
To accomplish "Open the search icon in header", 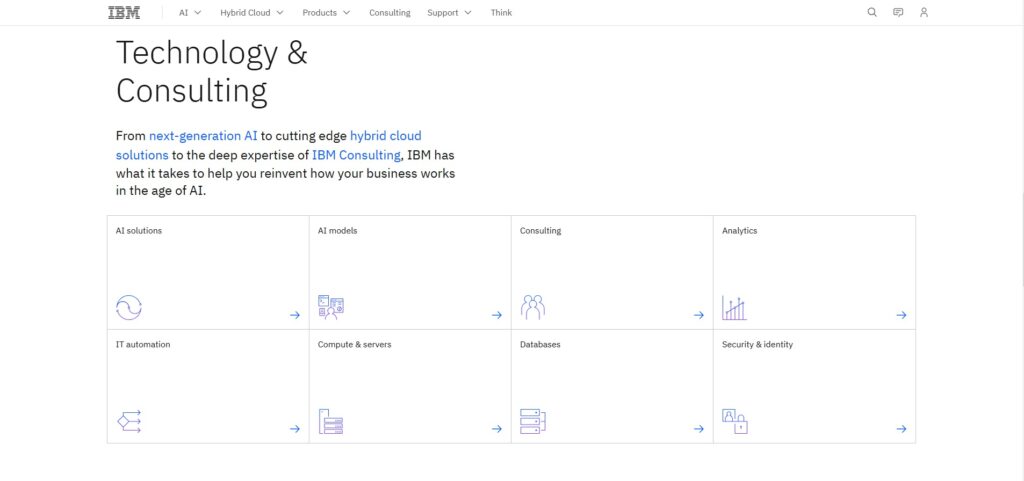I will [x=872, y=12].
